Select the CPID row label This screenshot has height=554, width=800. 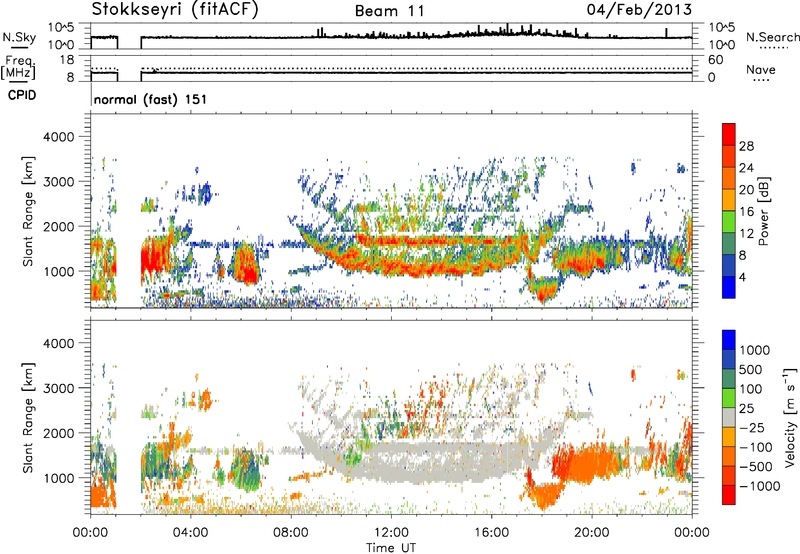click(x=22, y=95)
